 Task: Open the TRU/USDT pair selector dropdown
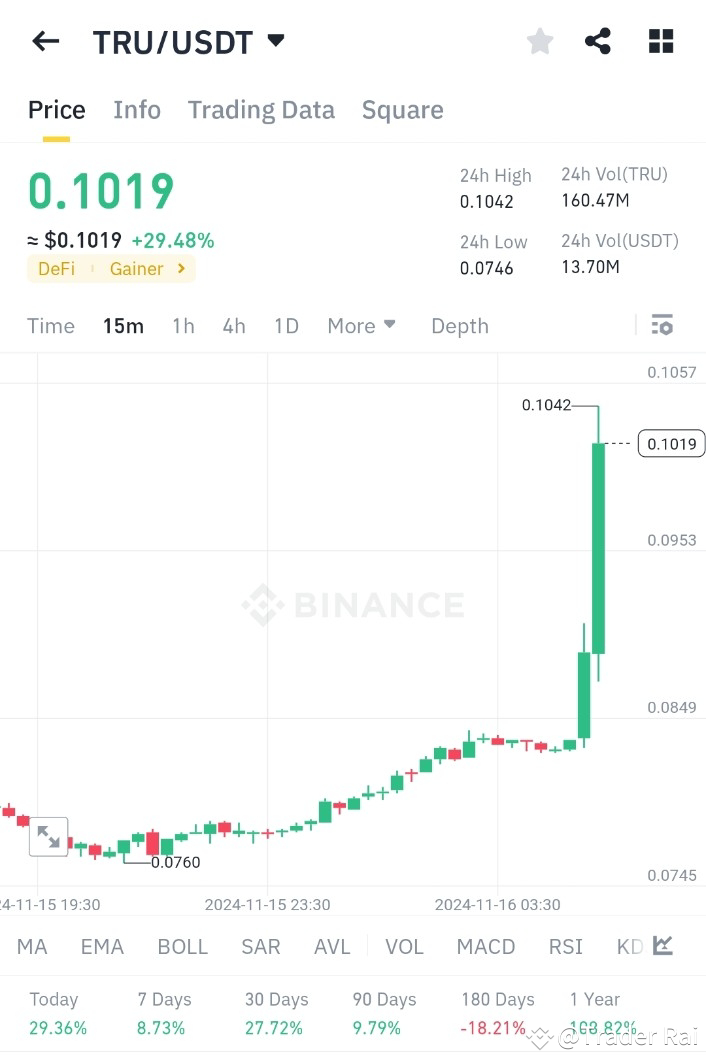[190, 41]
